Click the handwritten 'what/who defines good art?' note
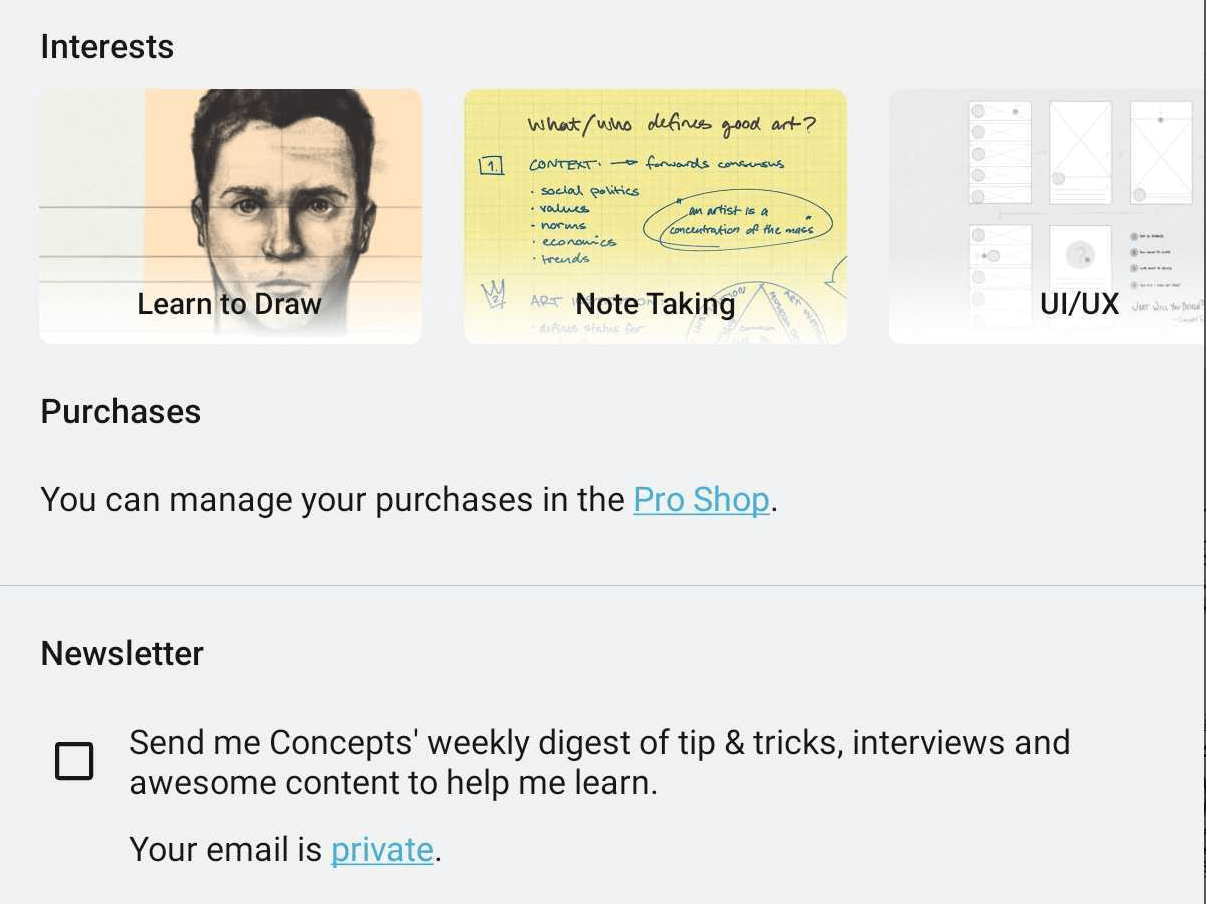Image resolution: width=1206 pixels, height=904 pixels. pos(671,125)
